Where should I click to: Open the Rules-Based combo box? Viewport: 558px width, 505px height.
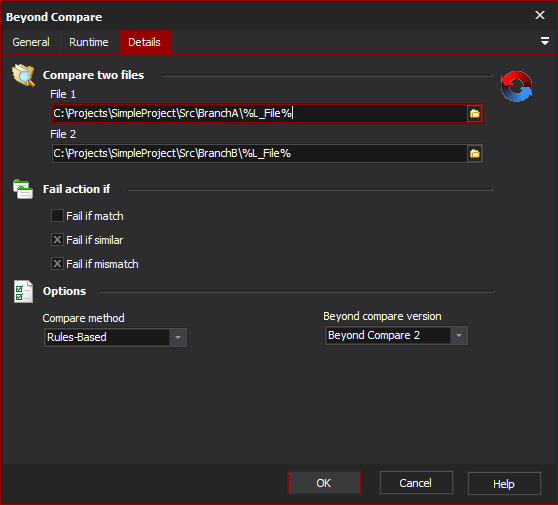115,337
